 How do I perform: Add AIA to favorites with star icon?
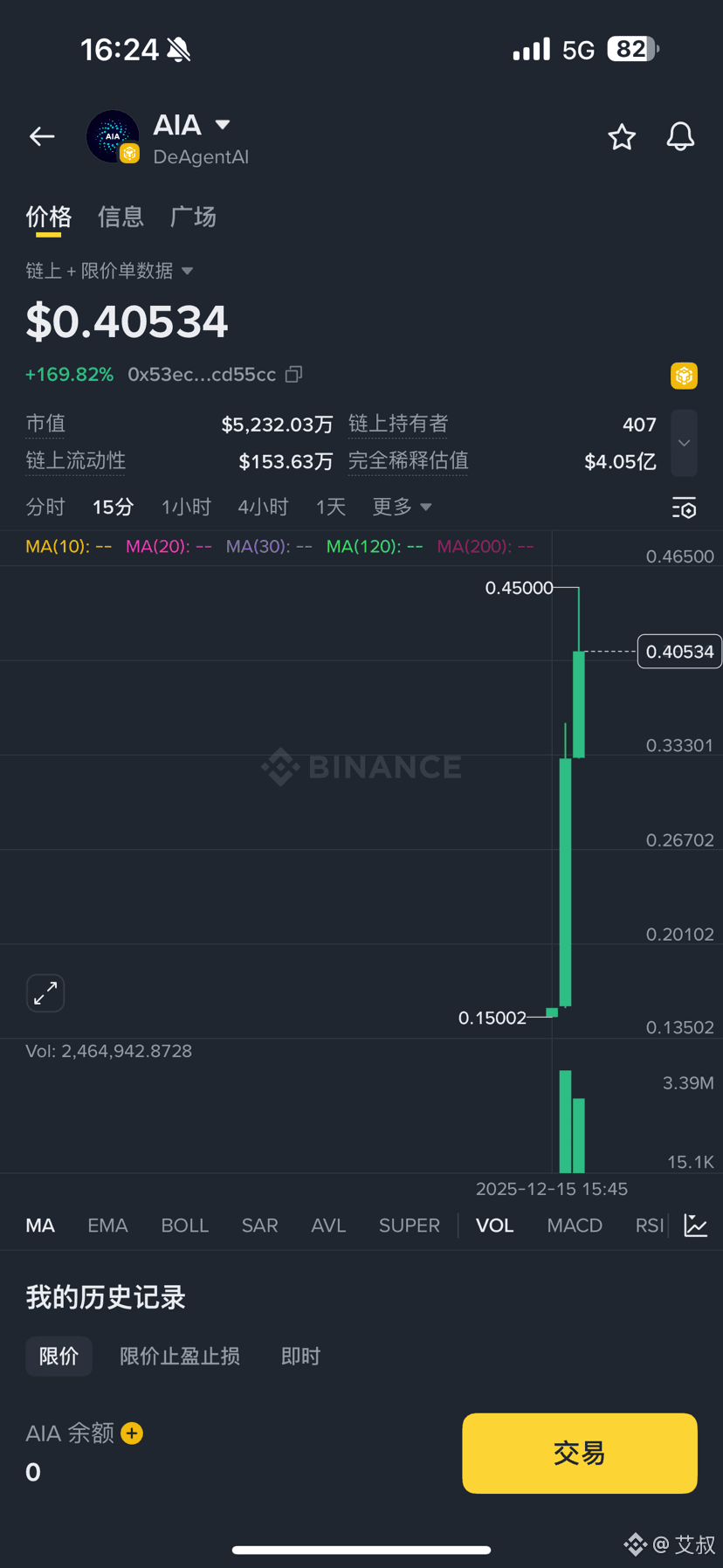coord(622,136)
